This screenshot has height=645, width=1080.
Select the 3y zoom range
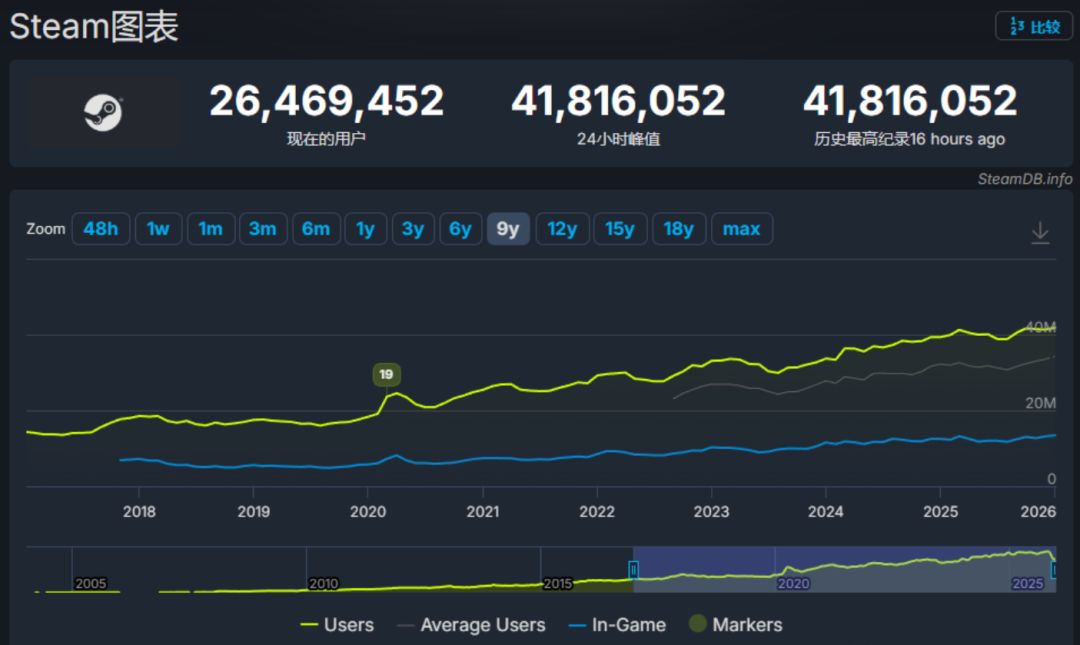pos(413,229)
